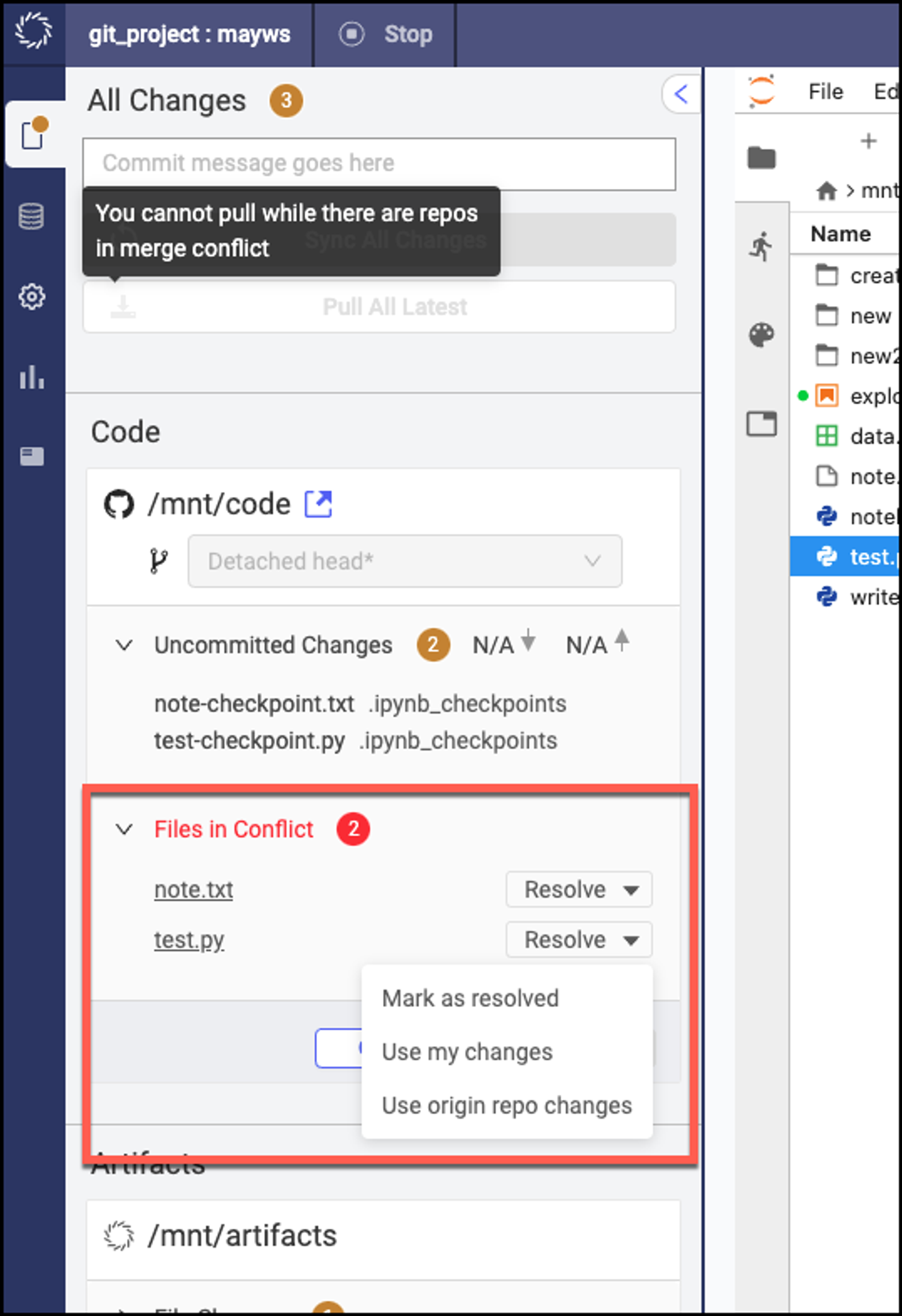
Task: Select the write python file
Action: 844,596
